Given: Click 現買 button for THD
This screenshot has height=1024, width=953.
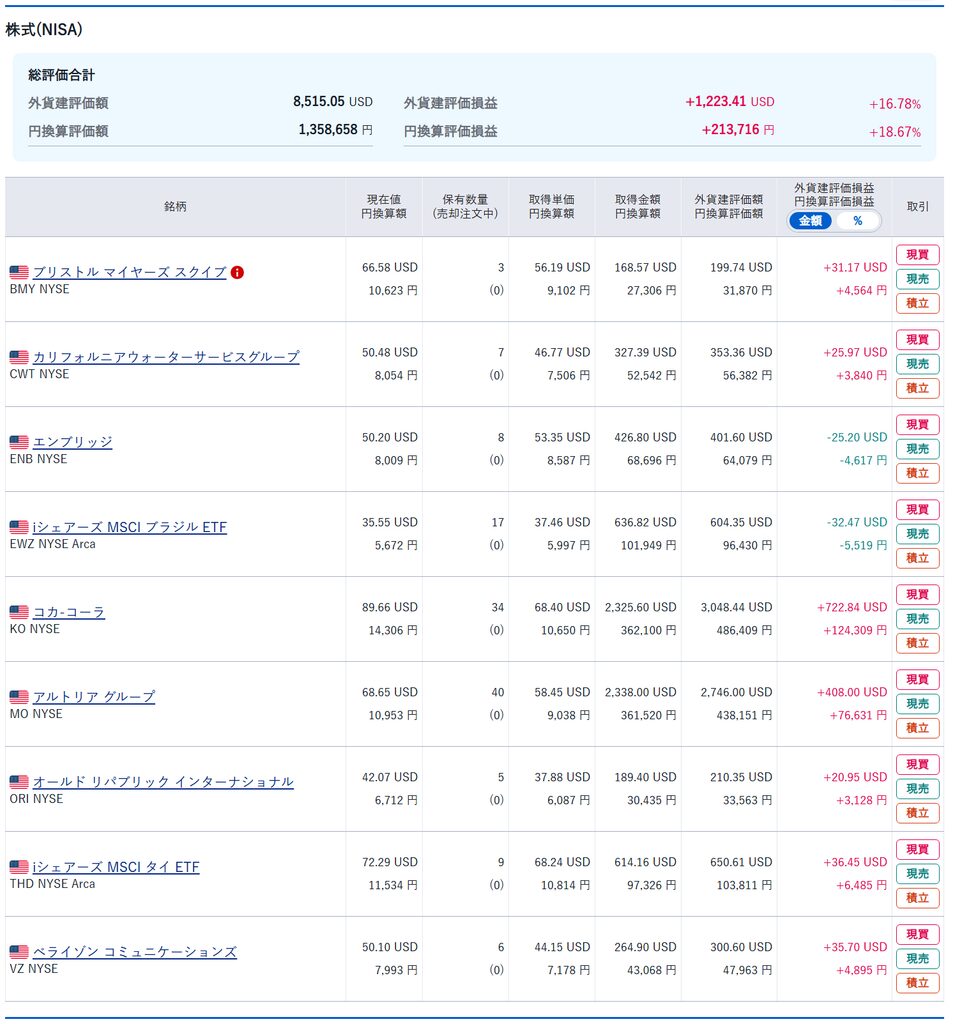Looking at the screenshot, I should (x=917, y=849).
